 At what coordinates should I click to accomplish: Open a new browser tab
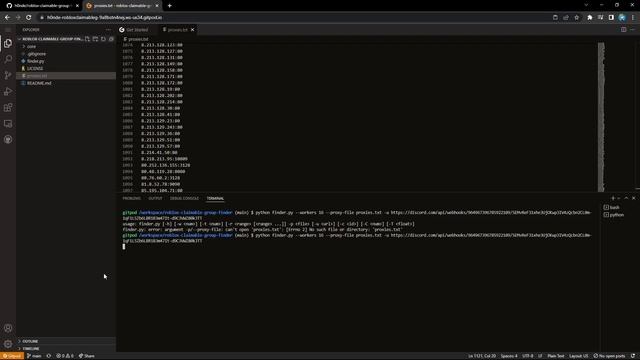tap(169, 6)
